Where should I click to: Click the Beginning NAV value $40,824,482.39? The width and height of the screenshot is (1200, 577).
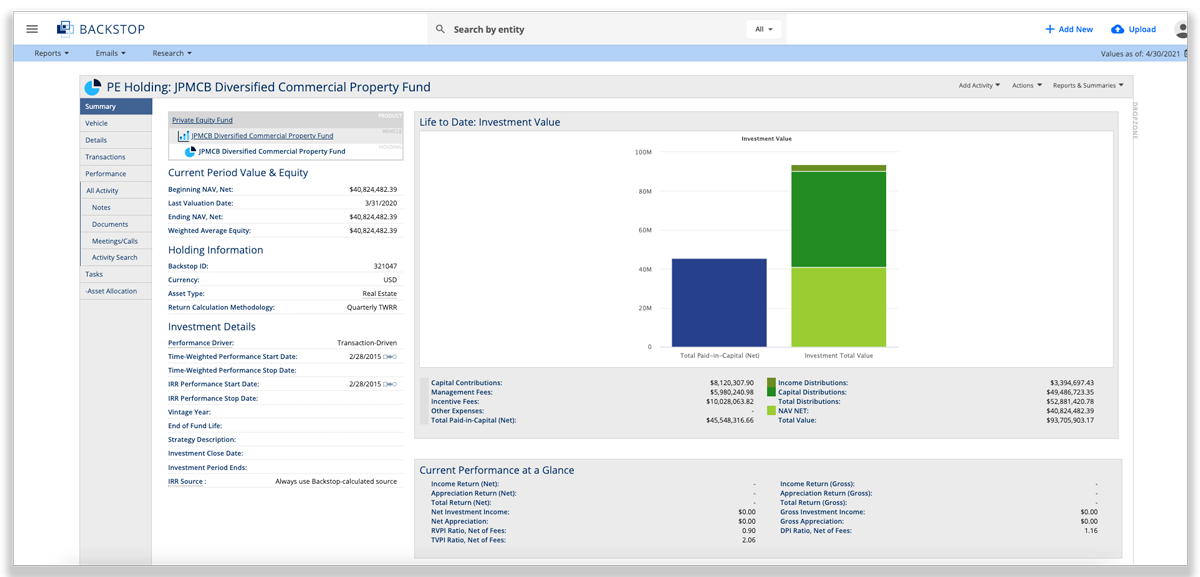(x=373, y=189)
